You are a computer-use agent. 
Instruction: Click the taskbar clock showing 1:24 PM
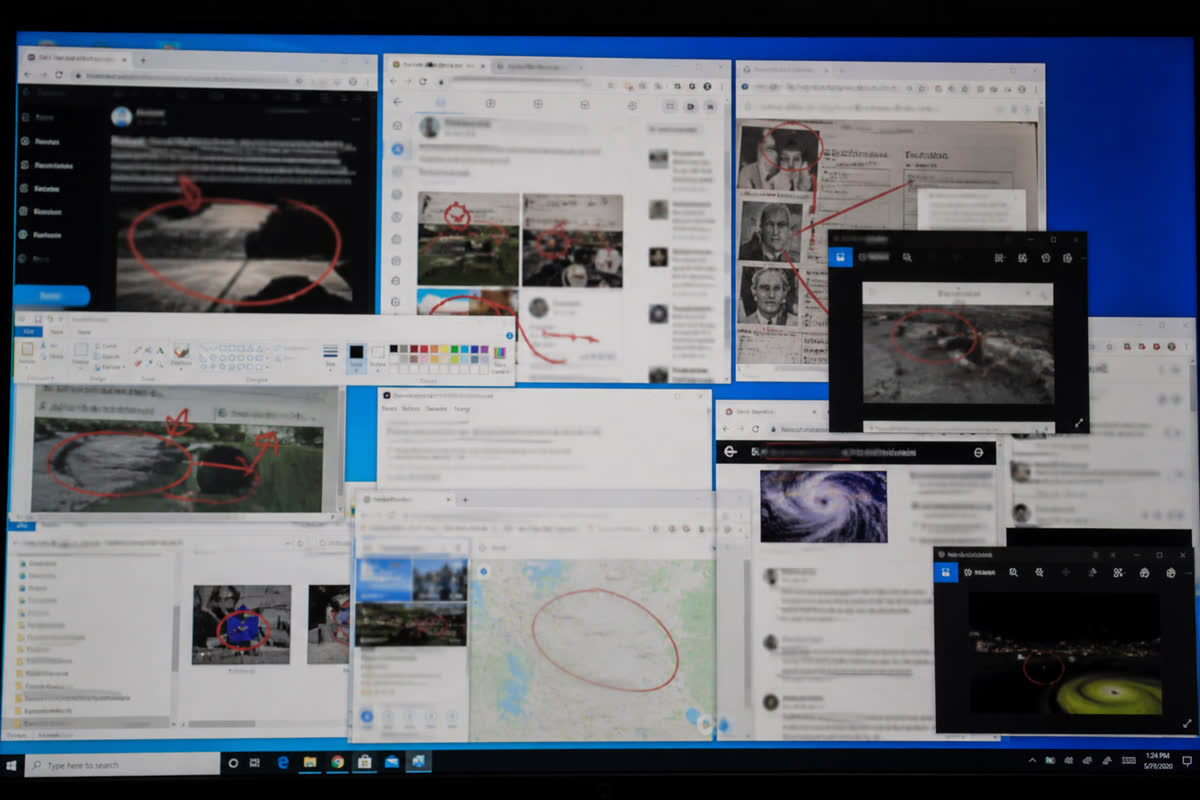tap(1156, 761)
